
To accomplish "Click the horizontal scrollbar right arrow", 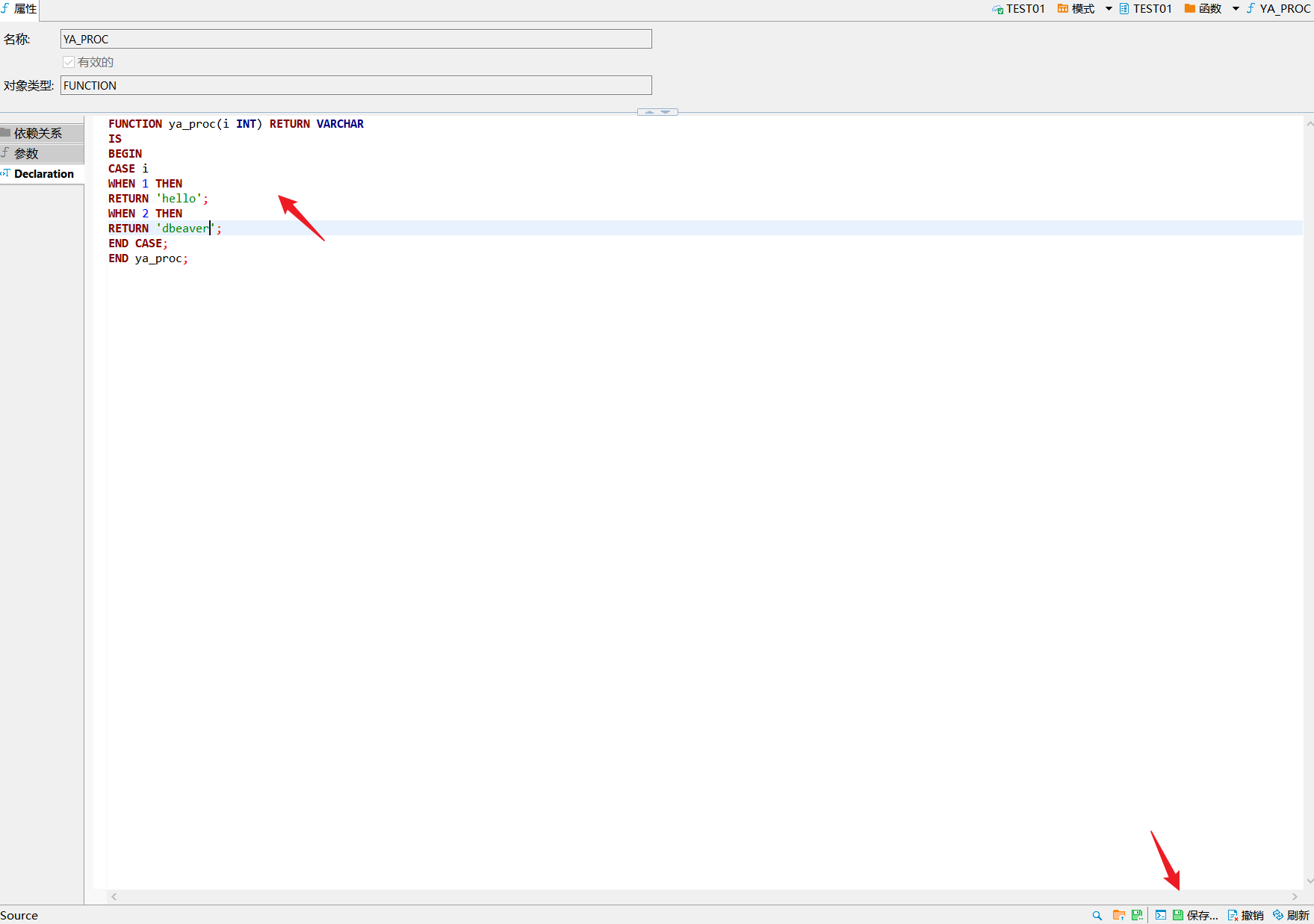I will (1295, 896).
